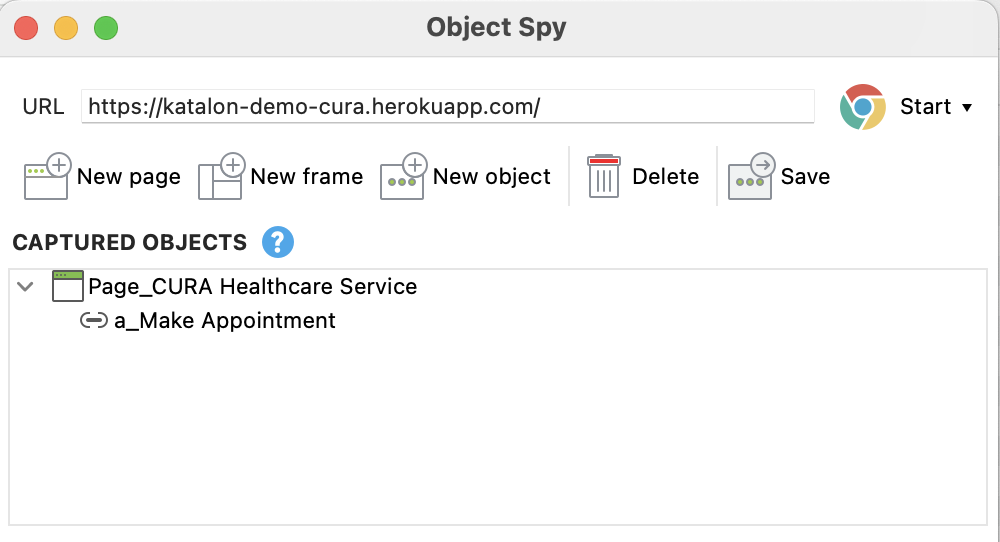Click the red Delete trash icon
Image resolution: width=1000 pixels, height=542 pixels.
click(603, 177)
